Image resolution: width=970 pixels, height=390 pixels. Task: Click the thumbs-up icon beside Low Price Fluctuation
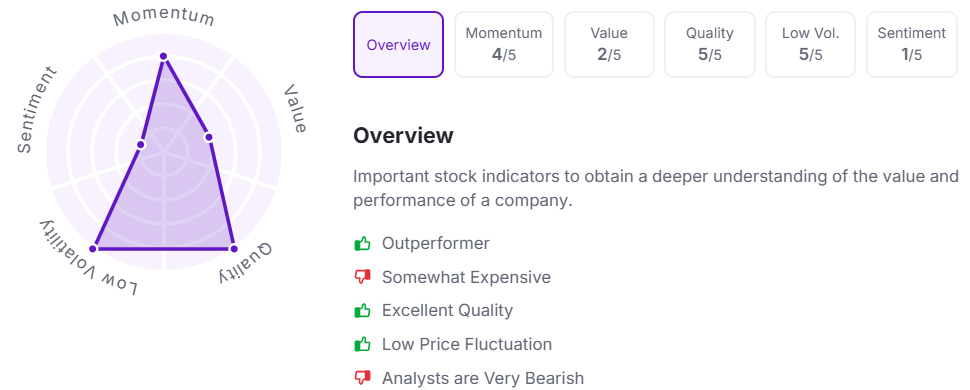[x=362, y=344]
